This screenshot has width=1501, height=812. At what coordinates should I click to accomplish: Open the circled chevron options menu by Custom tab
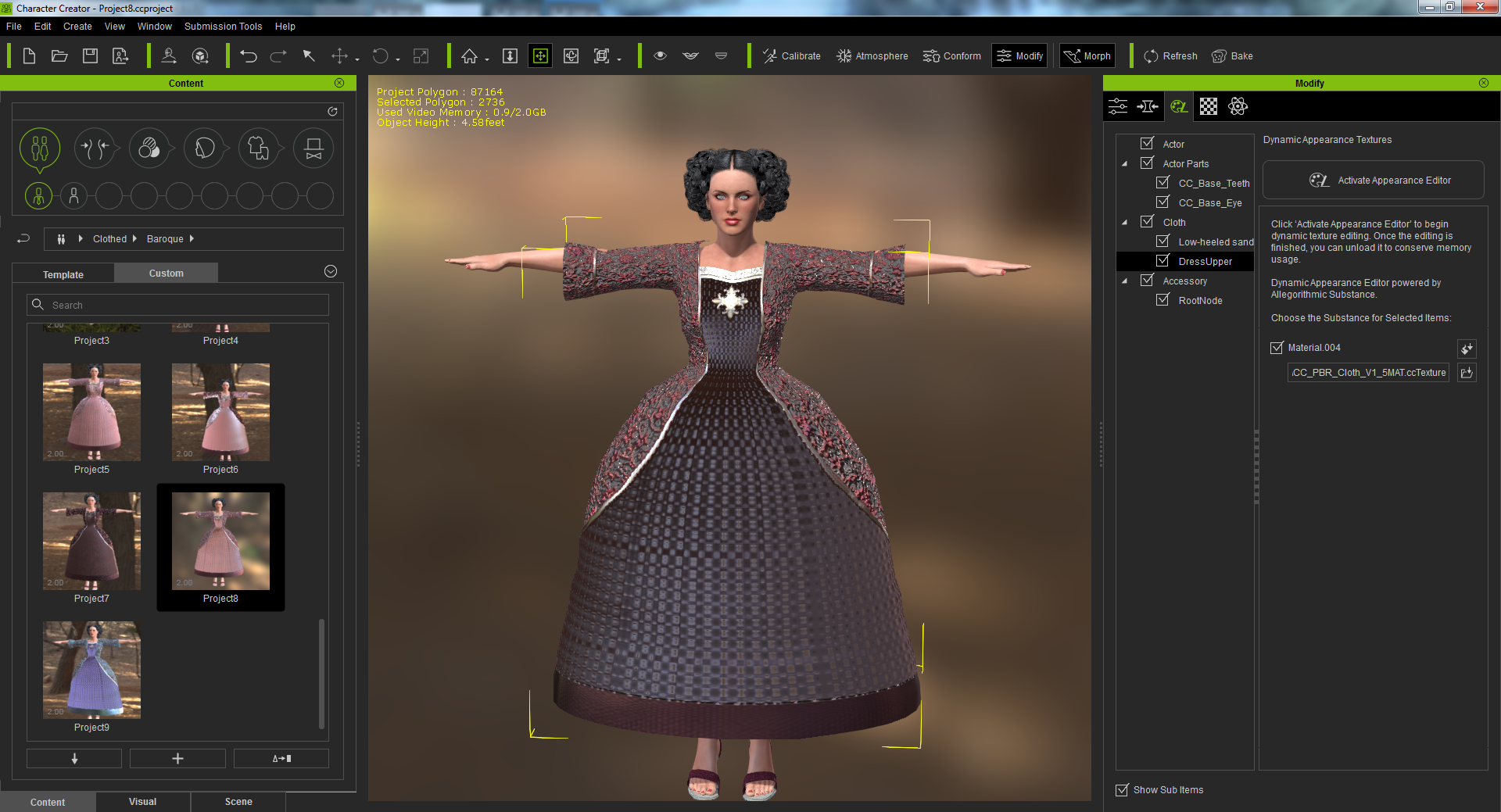pos(331,271)
